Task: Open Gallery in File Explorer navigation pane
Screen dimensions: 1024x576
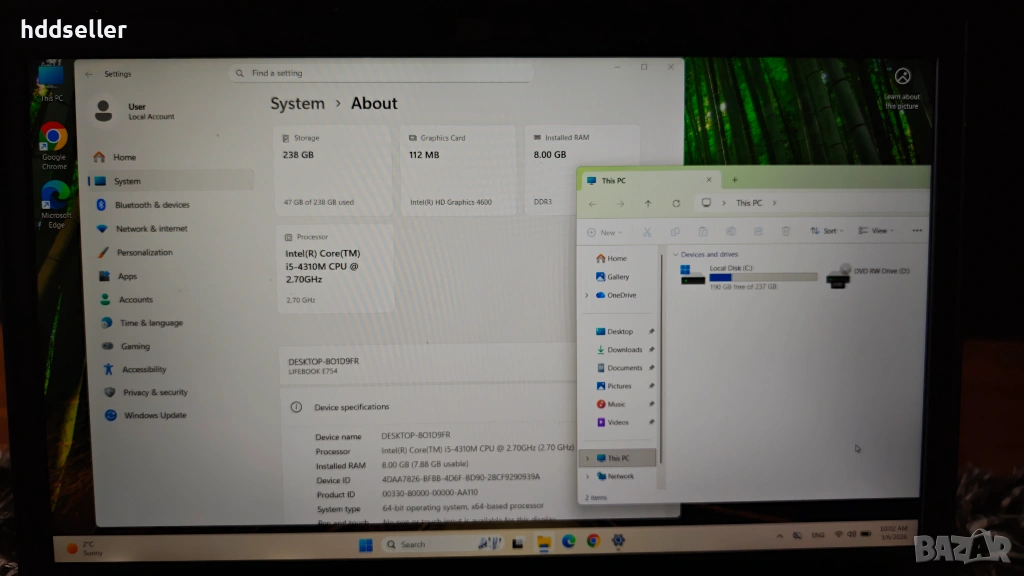Action: tap(613, 277)
